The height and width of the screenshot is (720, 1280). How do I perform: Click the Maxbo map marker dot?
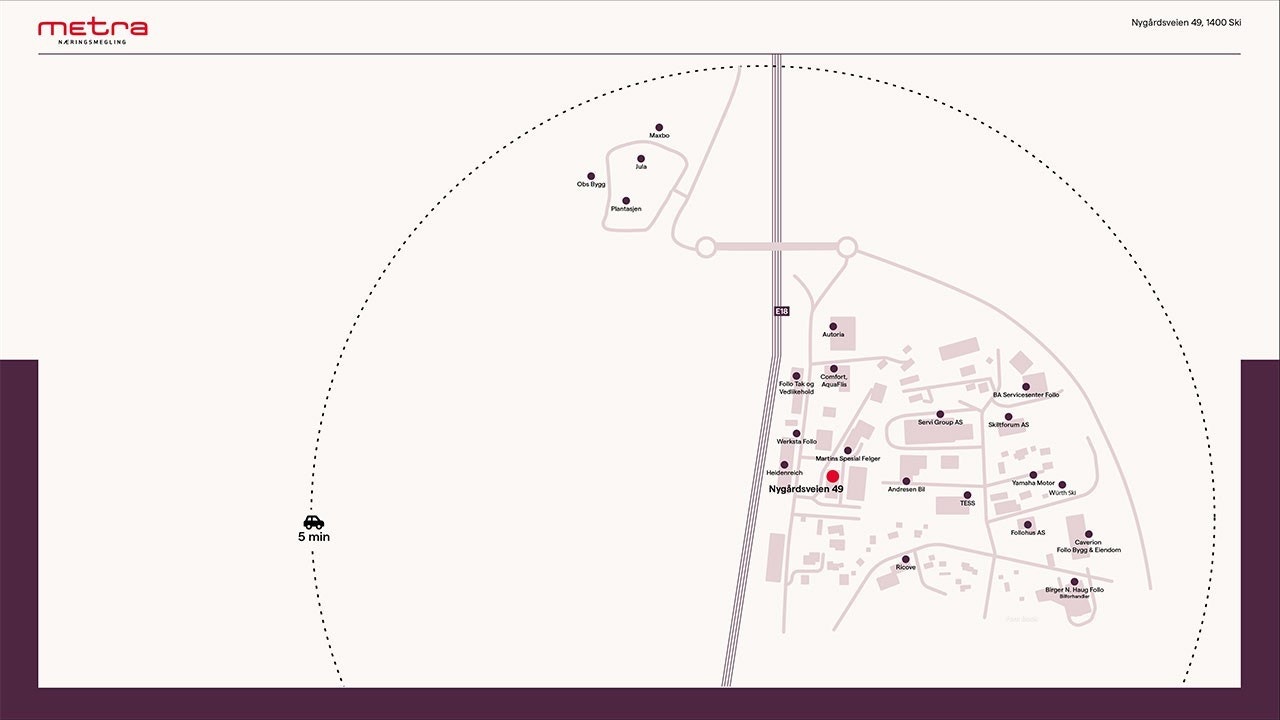click(x=659, y=127)
